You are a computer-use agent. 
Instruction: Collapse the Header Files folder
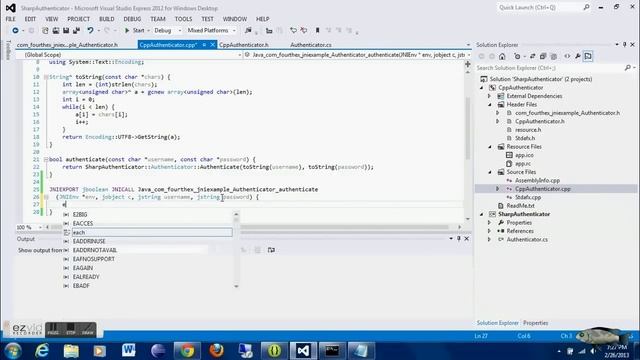pos(490,104)
